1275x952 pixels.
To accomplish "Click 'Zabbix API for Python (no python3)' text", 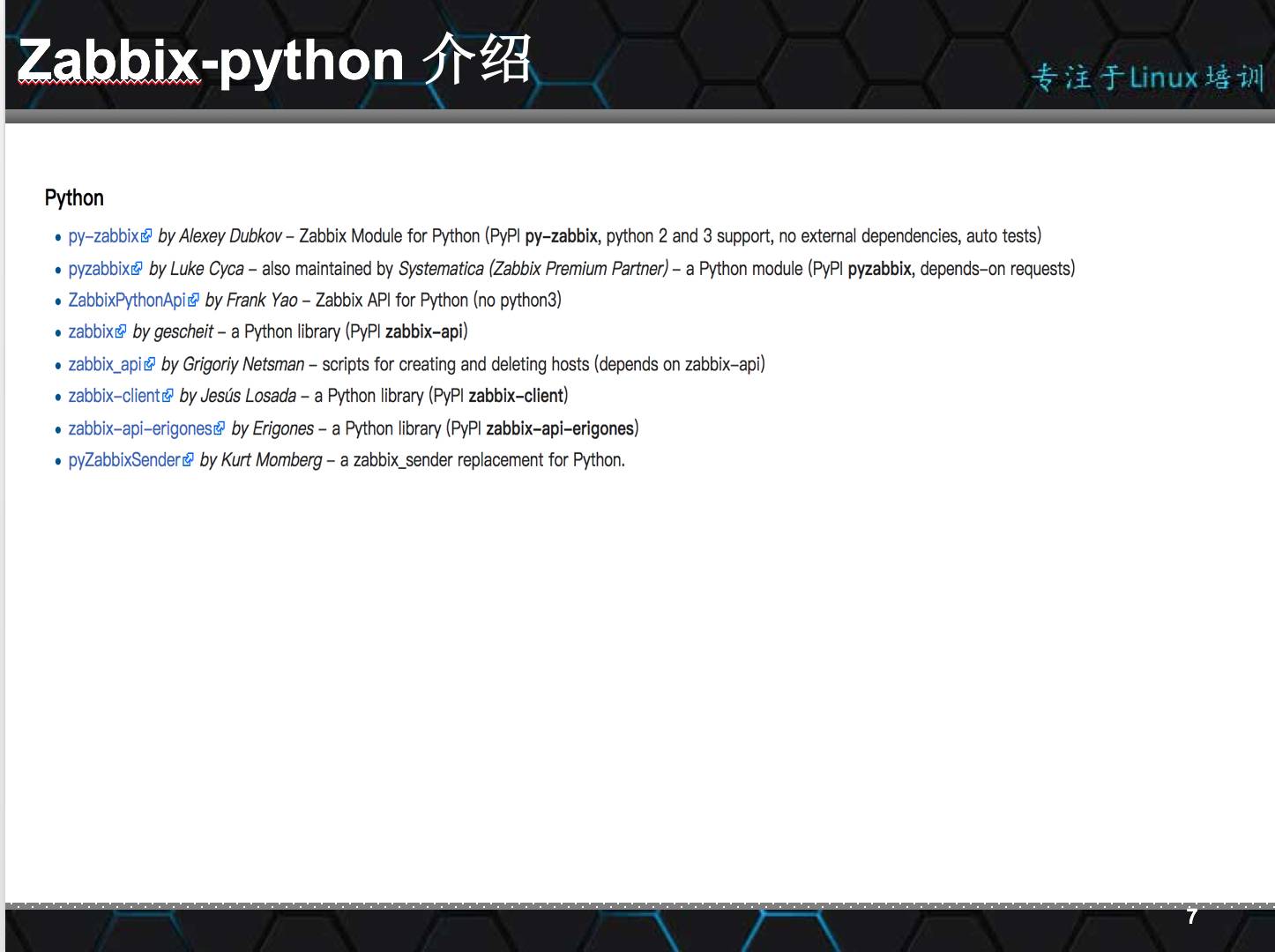I will [x=438, y=301].
